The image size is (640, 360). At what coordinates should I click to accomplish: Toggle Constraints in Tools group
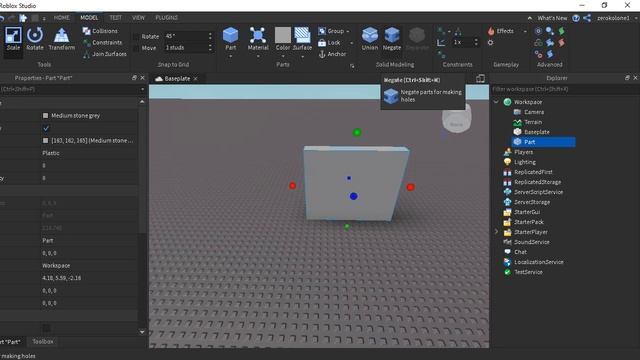coord(102,42)
